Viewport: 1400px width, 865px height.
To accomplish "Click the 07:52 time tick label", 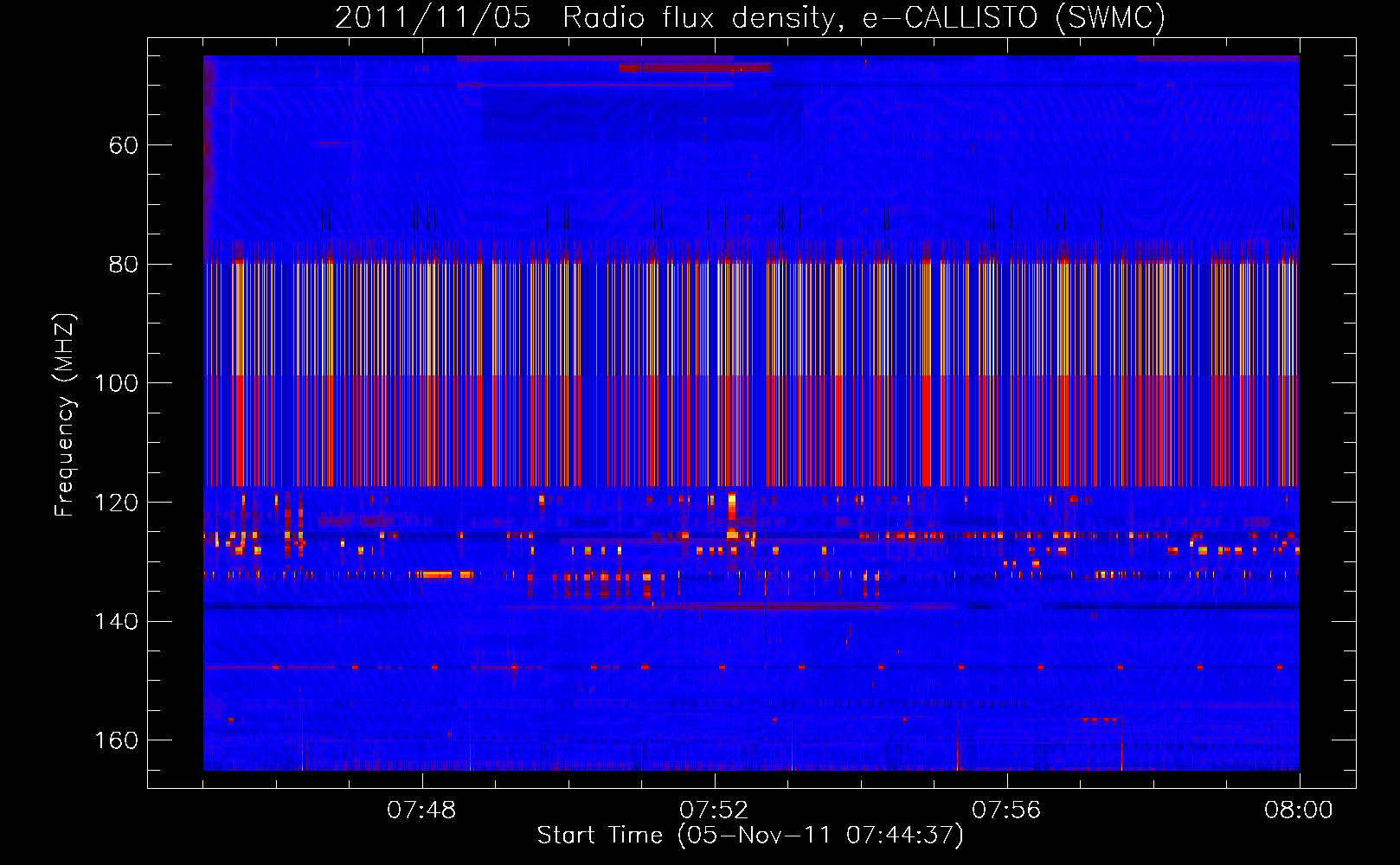I will click(715, 811).
